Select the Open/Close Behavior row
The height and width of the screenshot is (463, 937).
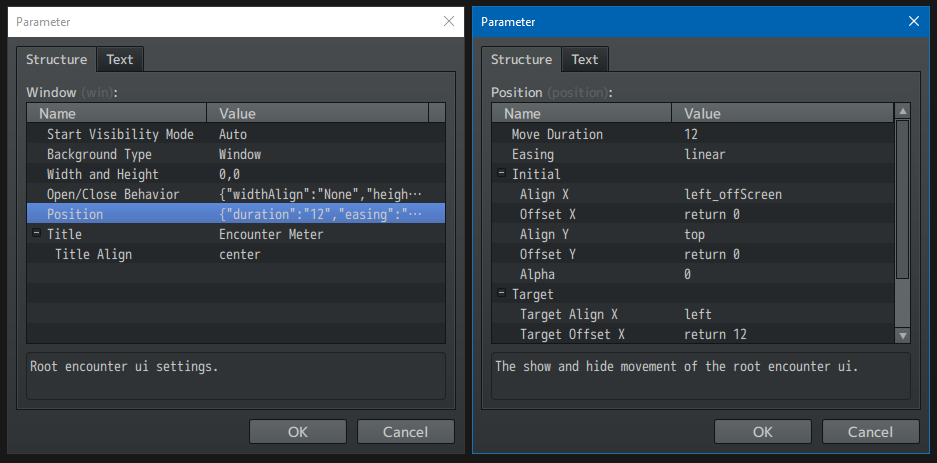236,194
